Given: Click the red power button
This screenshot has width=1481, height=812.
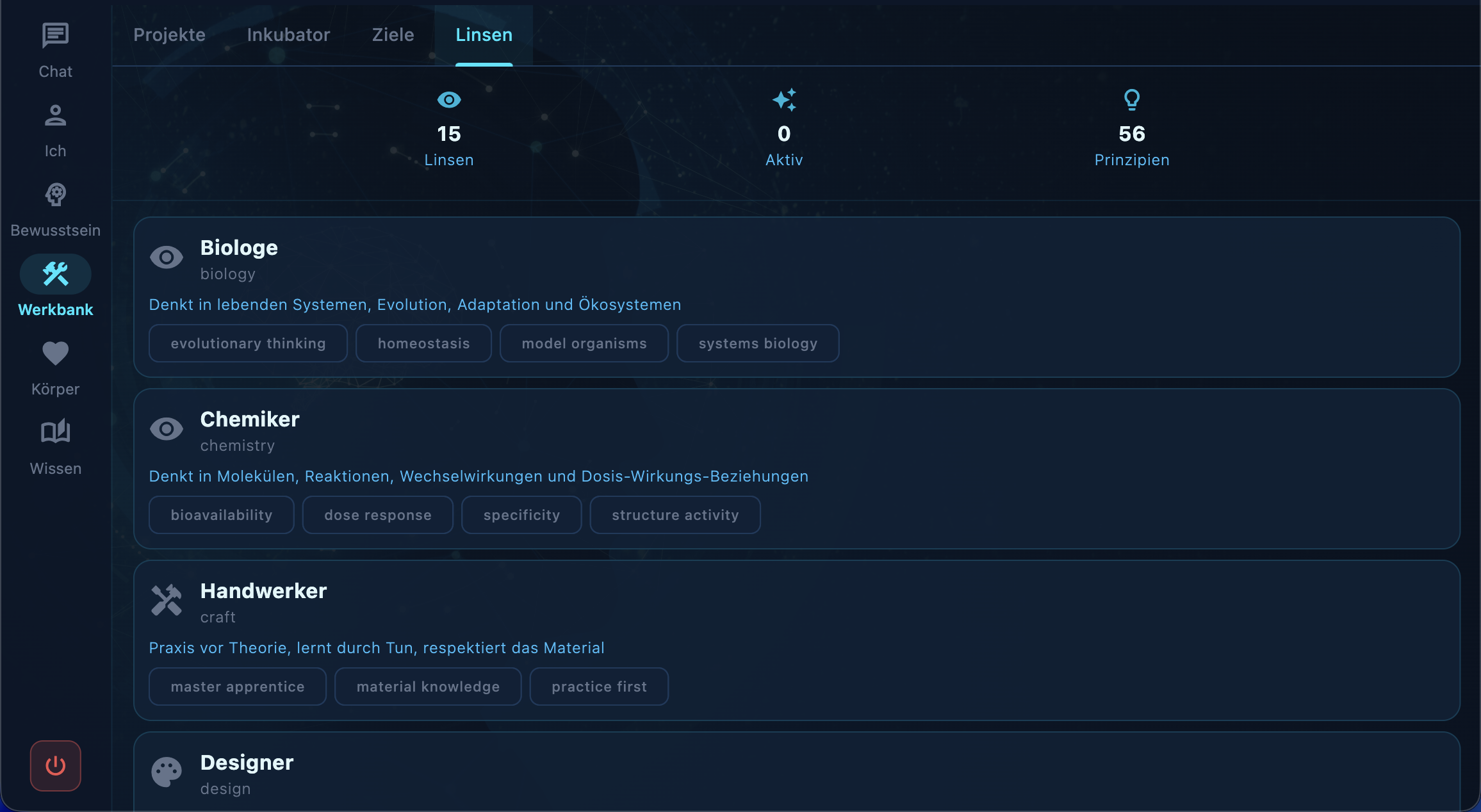Looking at the screenshot, I should tap(56, 766).
